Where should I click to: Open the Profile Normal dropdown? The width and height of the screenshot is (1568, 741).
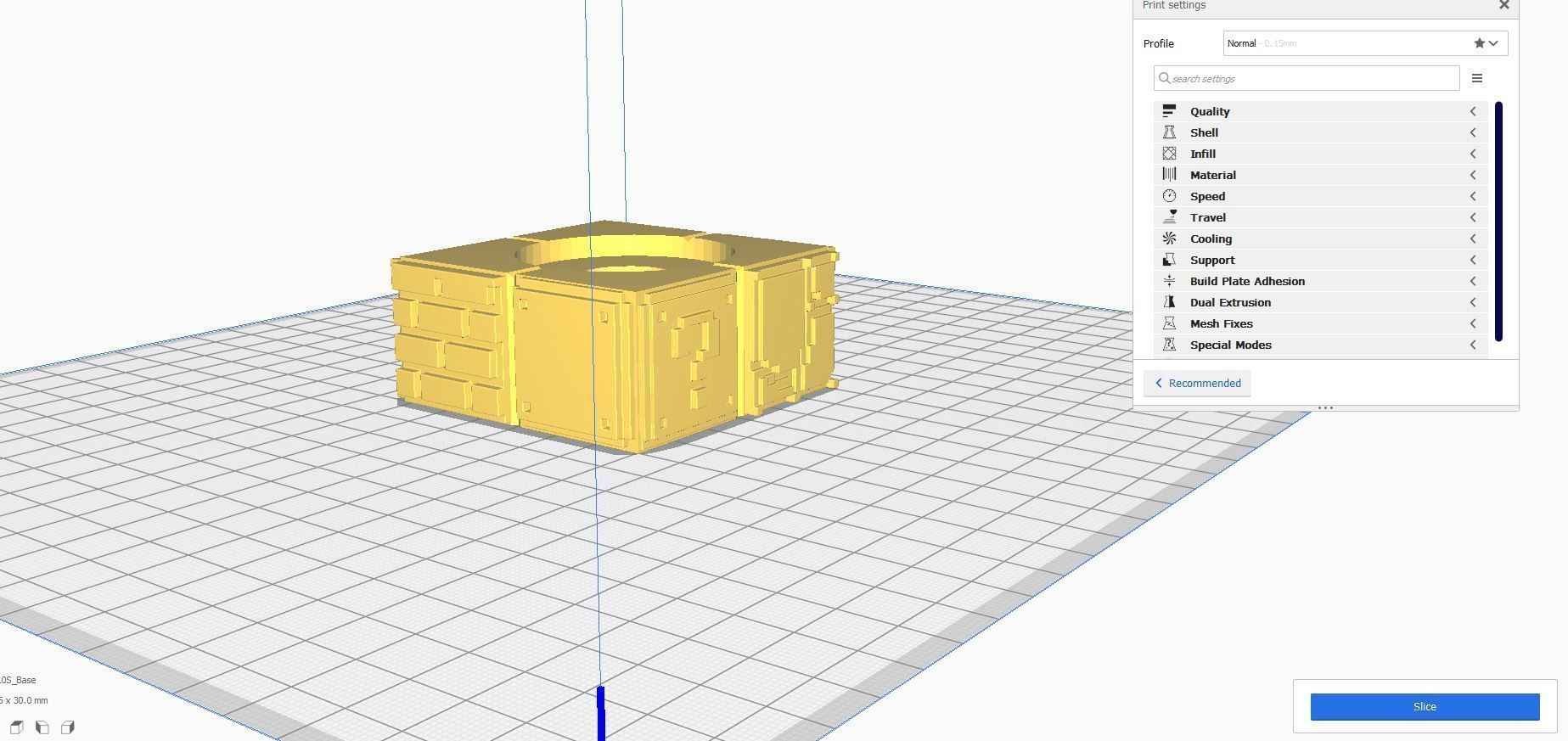point(1365,43)
